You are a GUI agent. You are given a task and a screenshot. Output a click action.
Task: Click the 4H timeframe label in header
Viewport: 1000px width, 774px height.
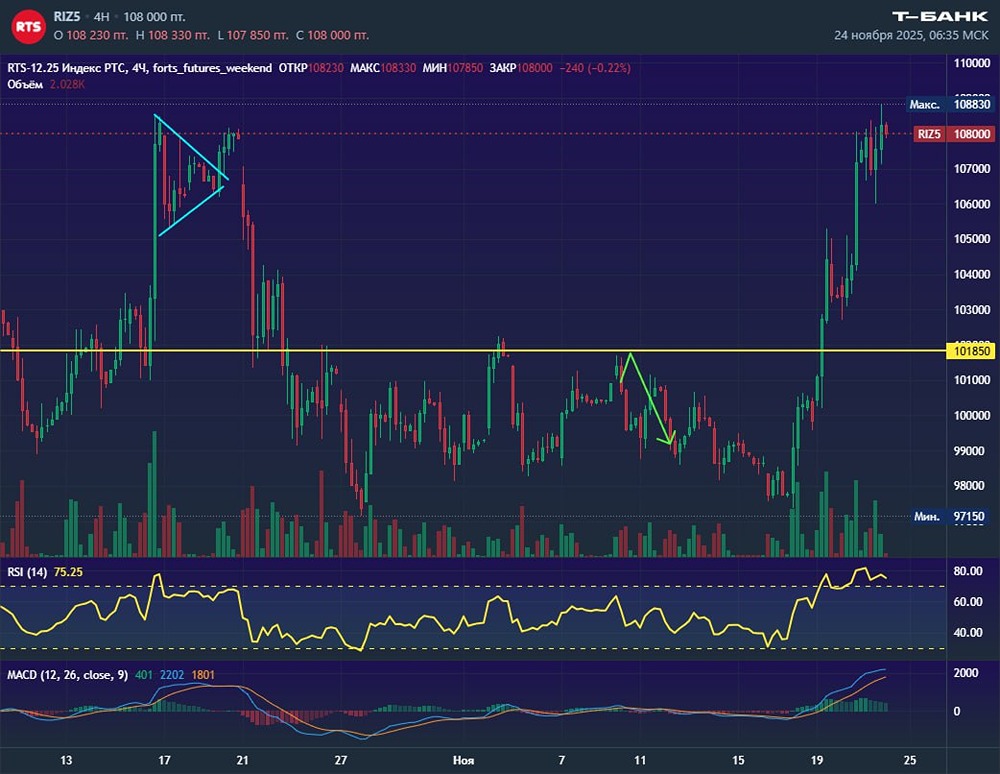click(x=101, y=17)
